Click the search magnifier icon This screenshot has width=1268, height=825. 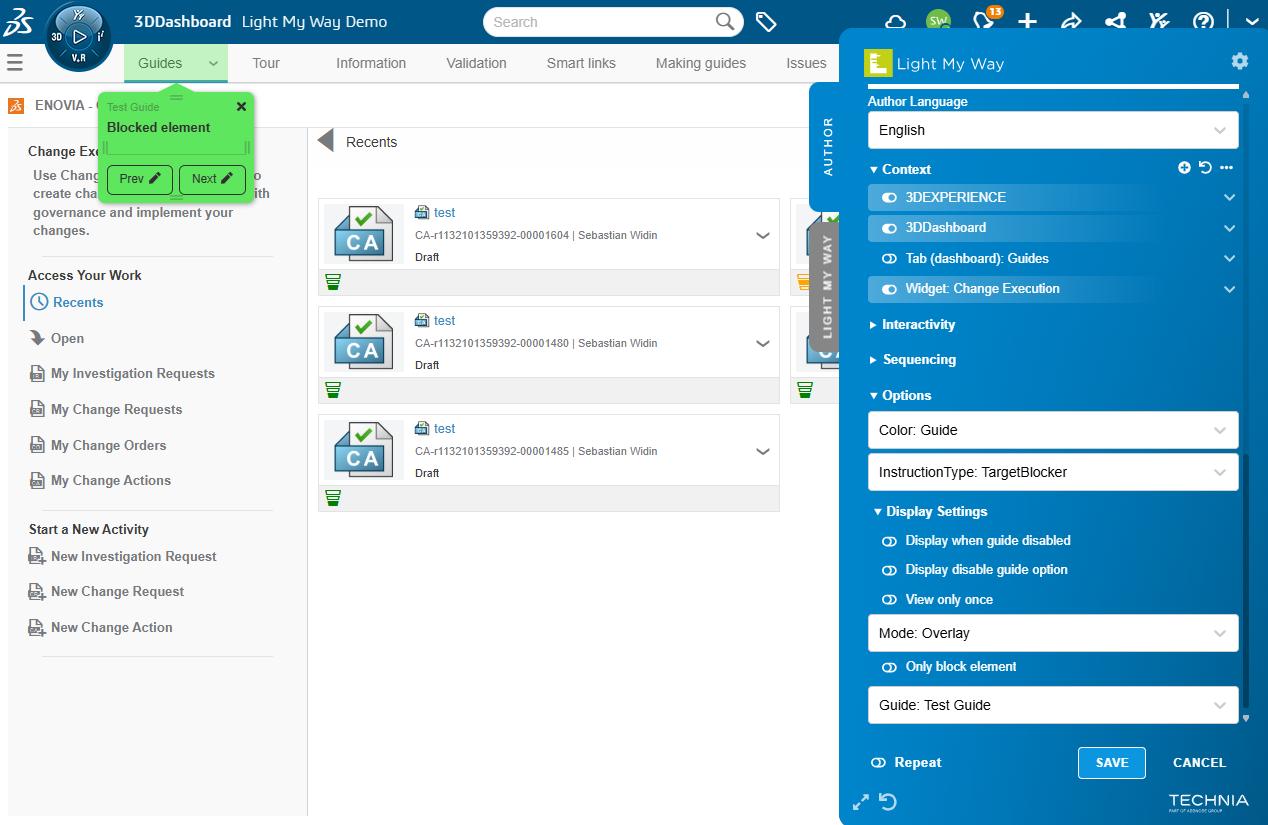pos(726,21)
